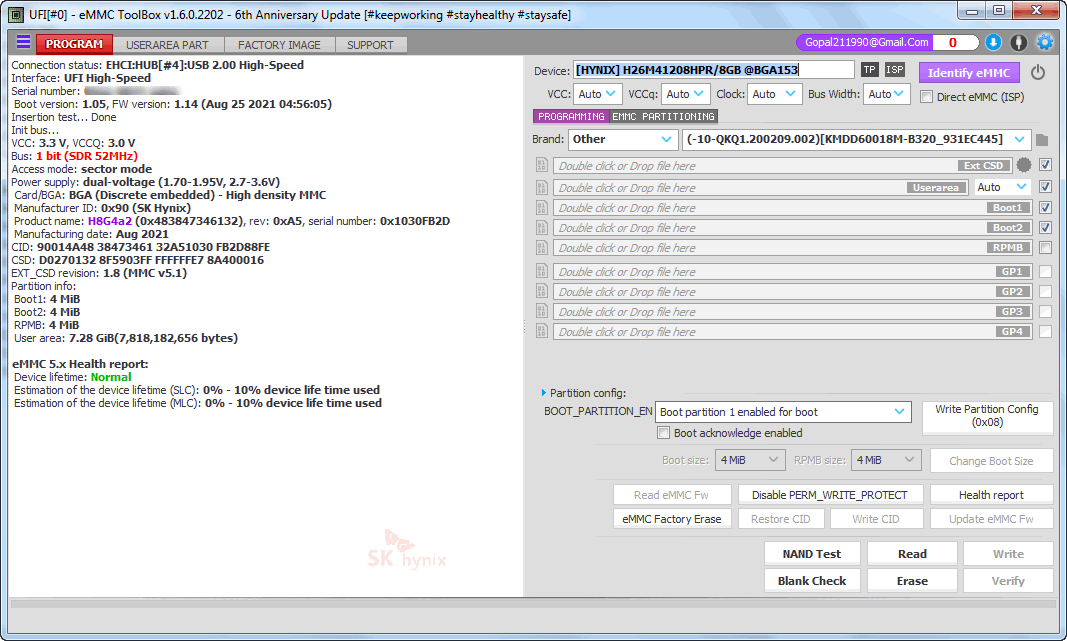1067x641 pixels.
Task: Enable the RPMB checkbox
Action: [1046, 248]
